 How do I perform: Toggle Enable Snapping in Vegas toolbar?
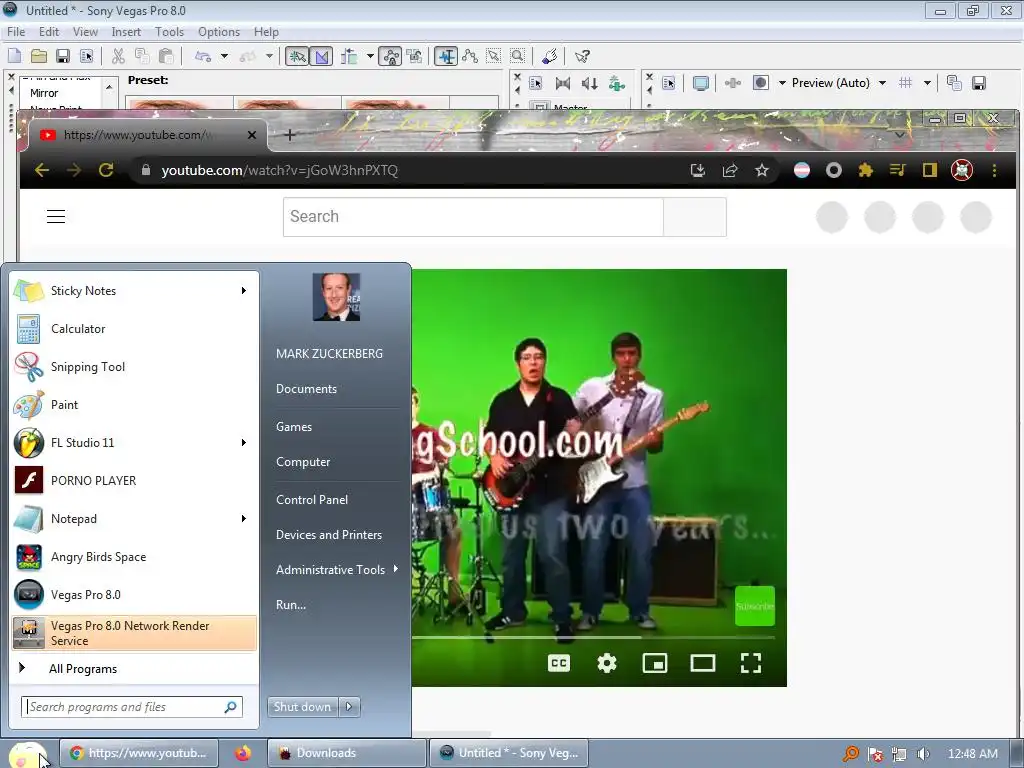click(x=297, y=56)
